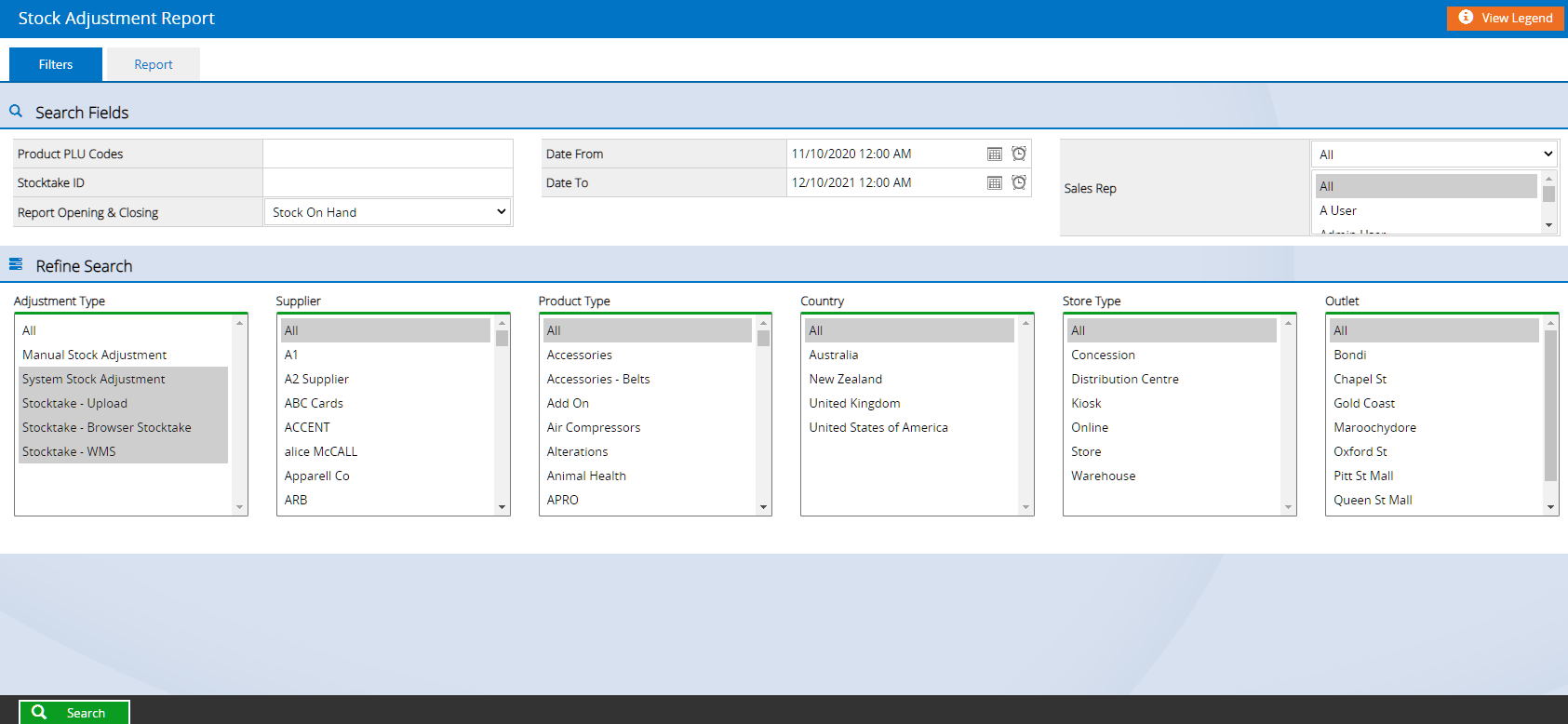This screenshot has height=724, width=1568.
Task: Select Add On product type
Action: coord(648,403)
